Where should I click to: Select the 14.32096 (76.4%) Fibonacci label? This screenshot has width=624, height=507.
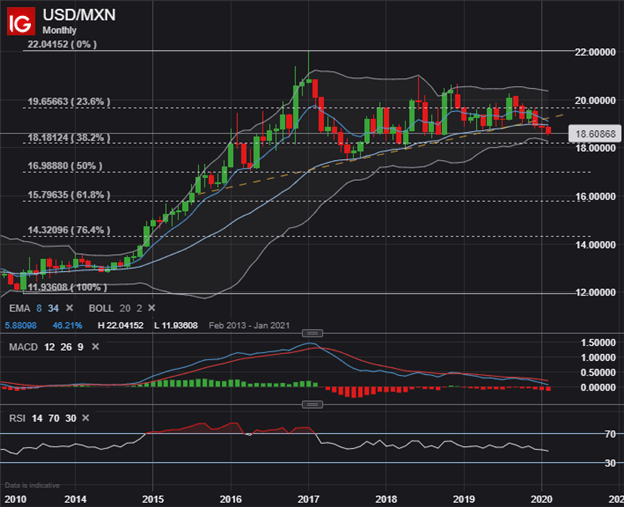tap(69, 230)
